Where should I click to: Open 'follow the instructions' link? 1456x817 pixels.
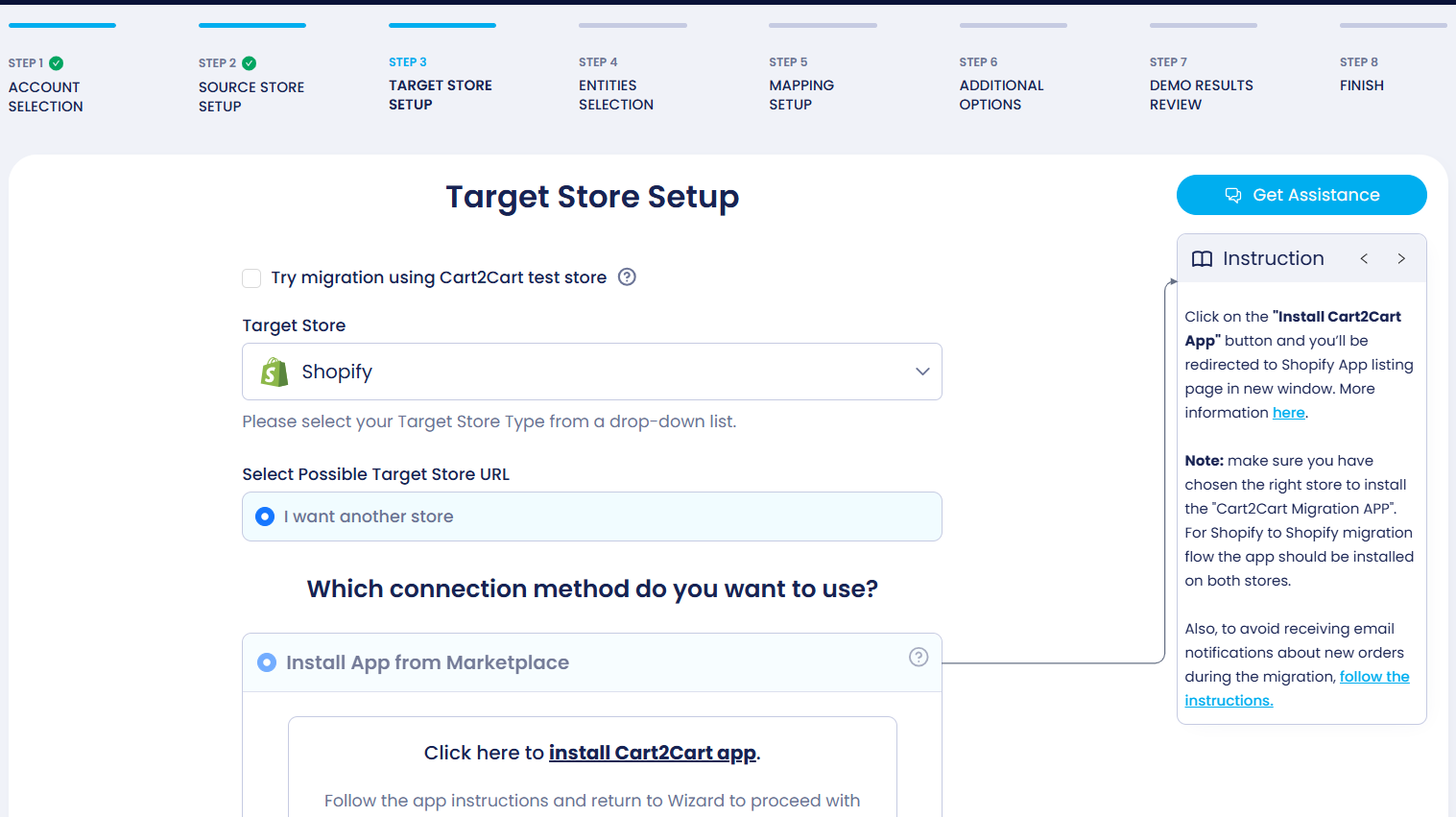coord(1297,688)
